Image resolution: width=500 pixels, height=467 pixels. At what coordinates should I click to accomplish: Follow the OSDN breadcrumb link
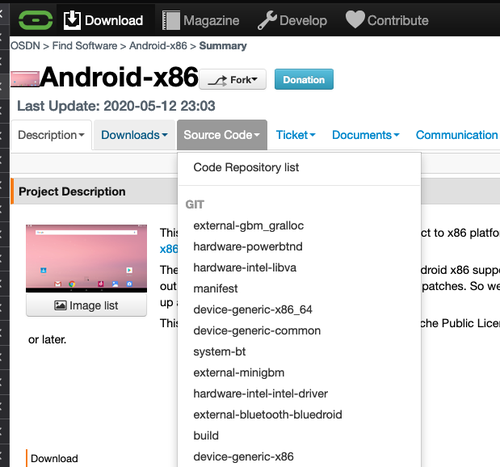point(25,46)
